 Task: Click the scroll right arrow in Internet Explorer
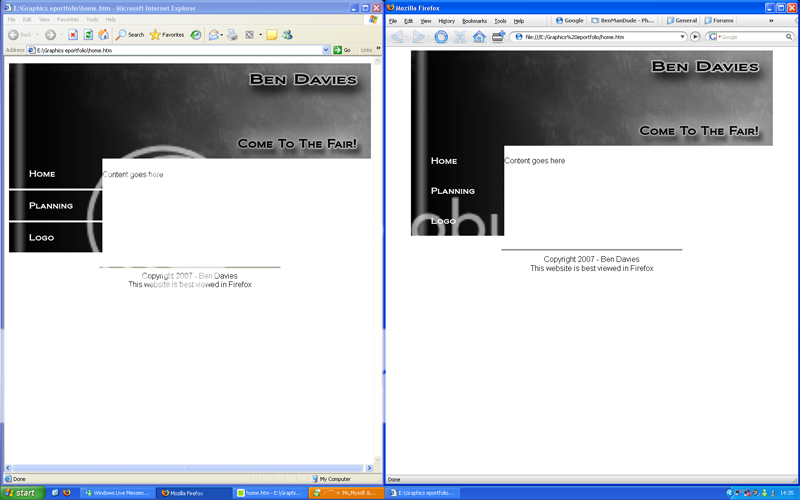click(x=369, y=468)
